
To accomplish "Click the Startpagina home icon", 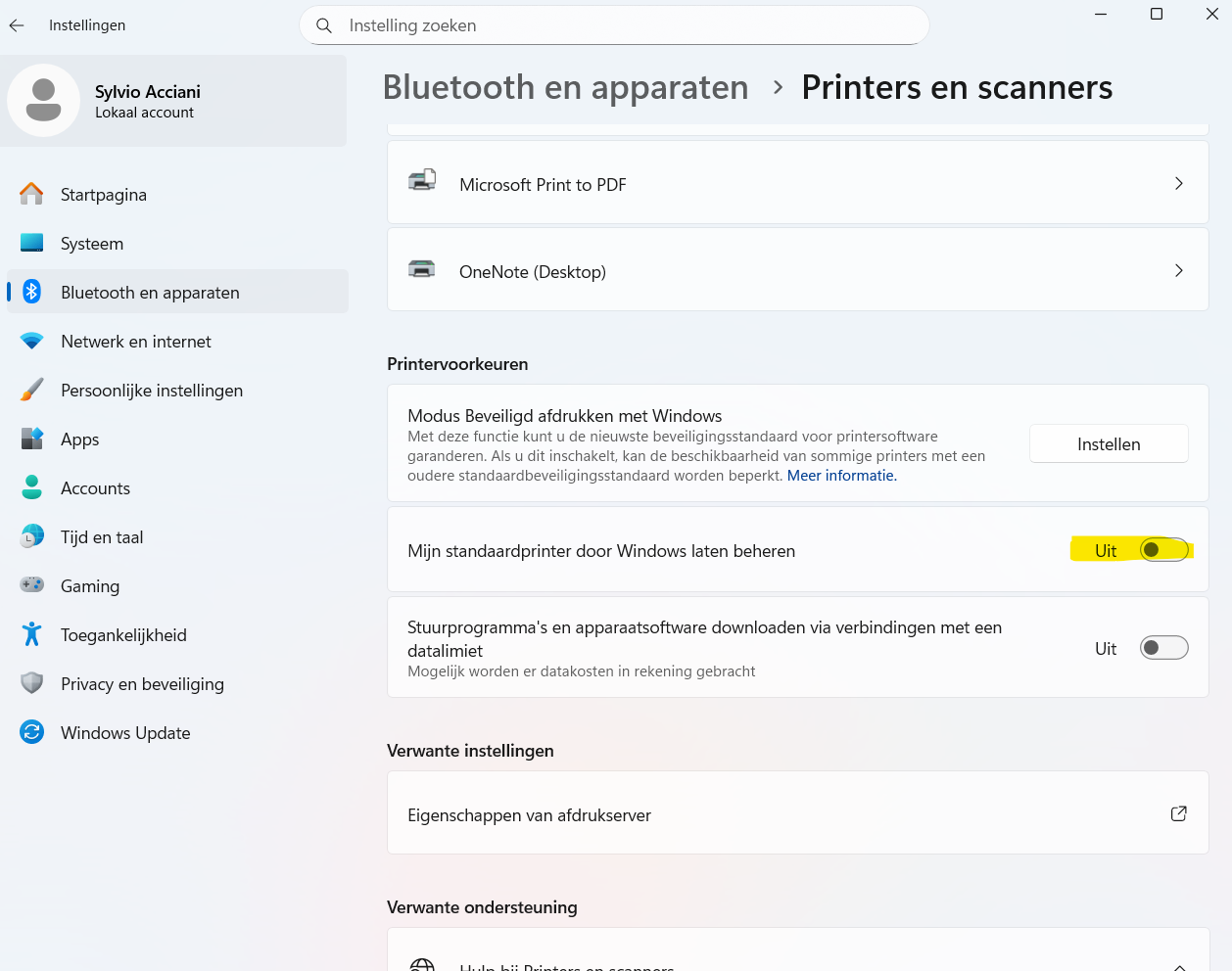I will pyautogui.click(x=31, y=194).
